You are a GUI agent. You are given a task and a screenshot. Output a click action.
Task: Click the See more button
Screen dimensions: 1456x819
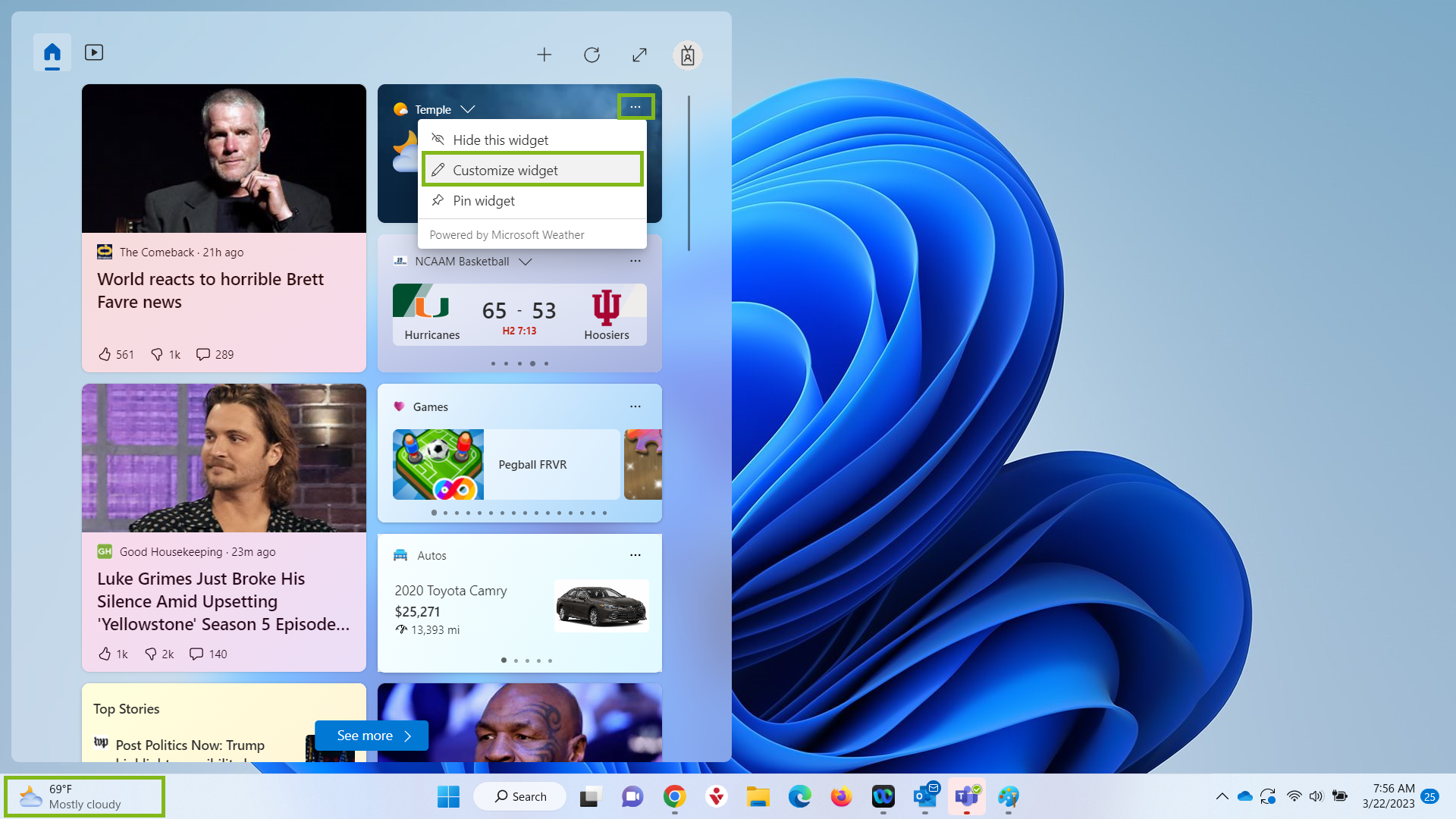click(x=371, y=736)
